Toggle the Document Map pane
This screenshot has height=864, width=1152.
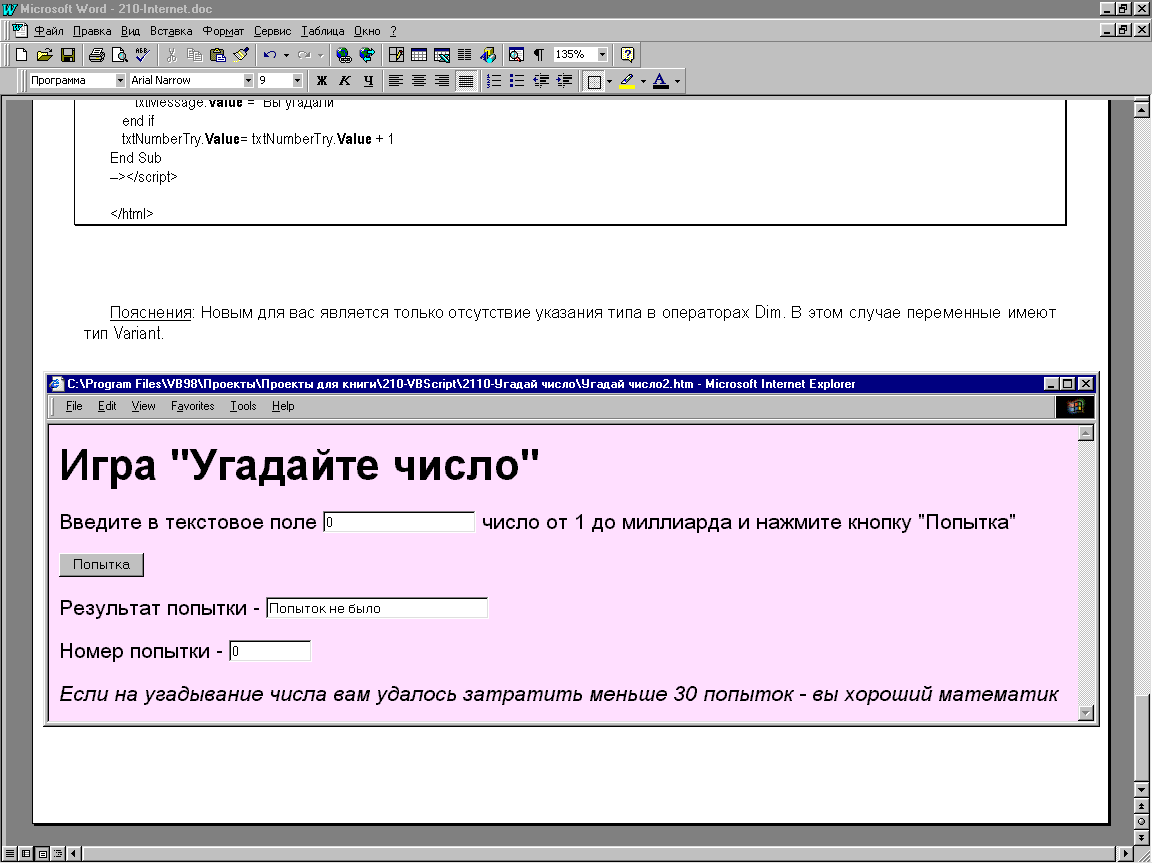(516, 54)
